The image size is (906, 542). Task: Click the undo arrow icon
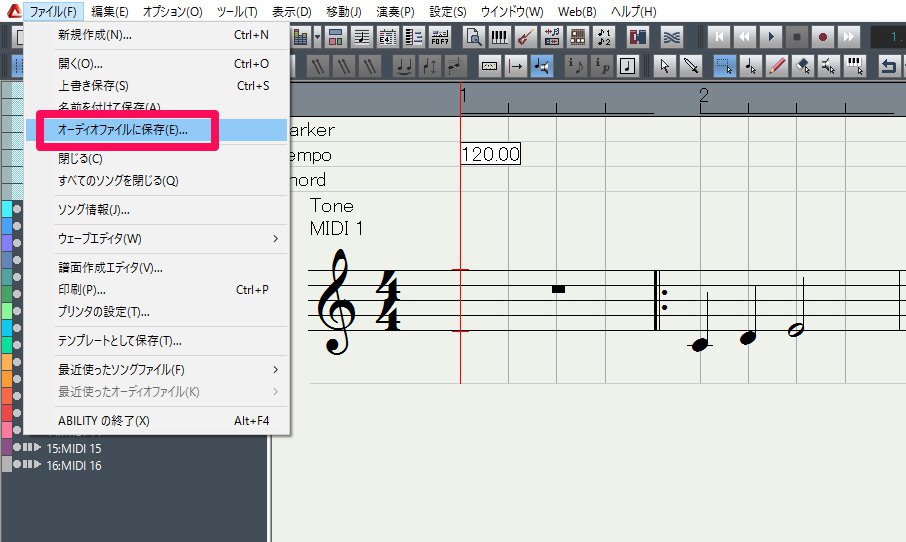pos(889,66)
